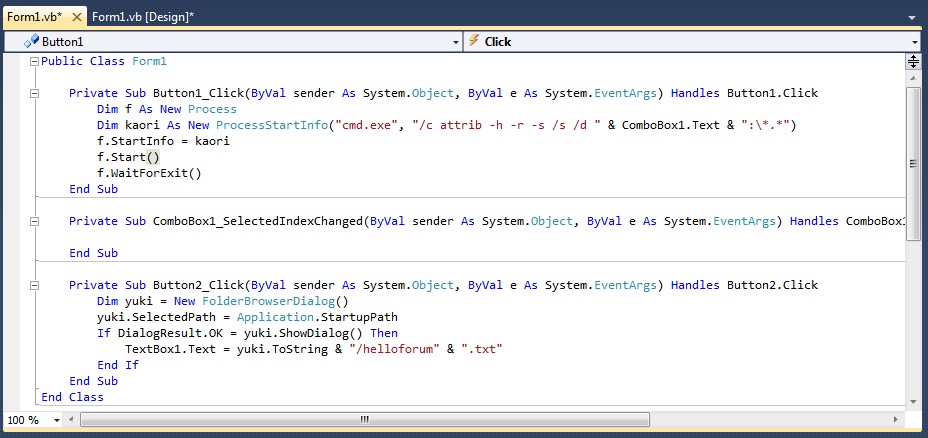The height and width of the screenshot is (438, 928).
Task: Open the active files list dropdown arrow
Action: pos(912,18)
